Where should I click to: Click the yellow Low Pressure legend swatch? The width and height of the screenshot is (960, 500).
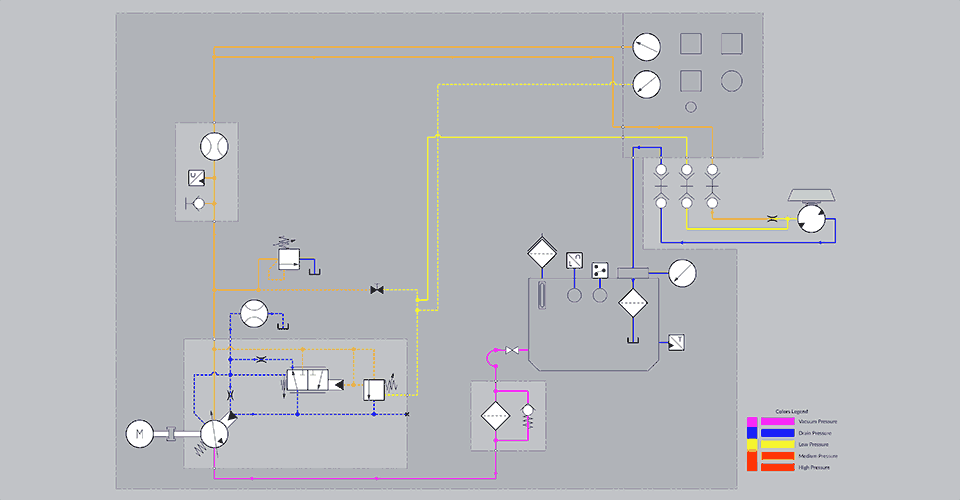(x=777, y=444)
